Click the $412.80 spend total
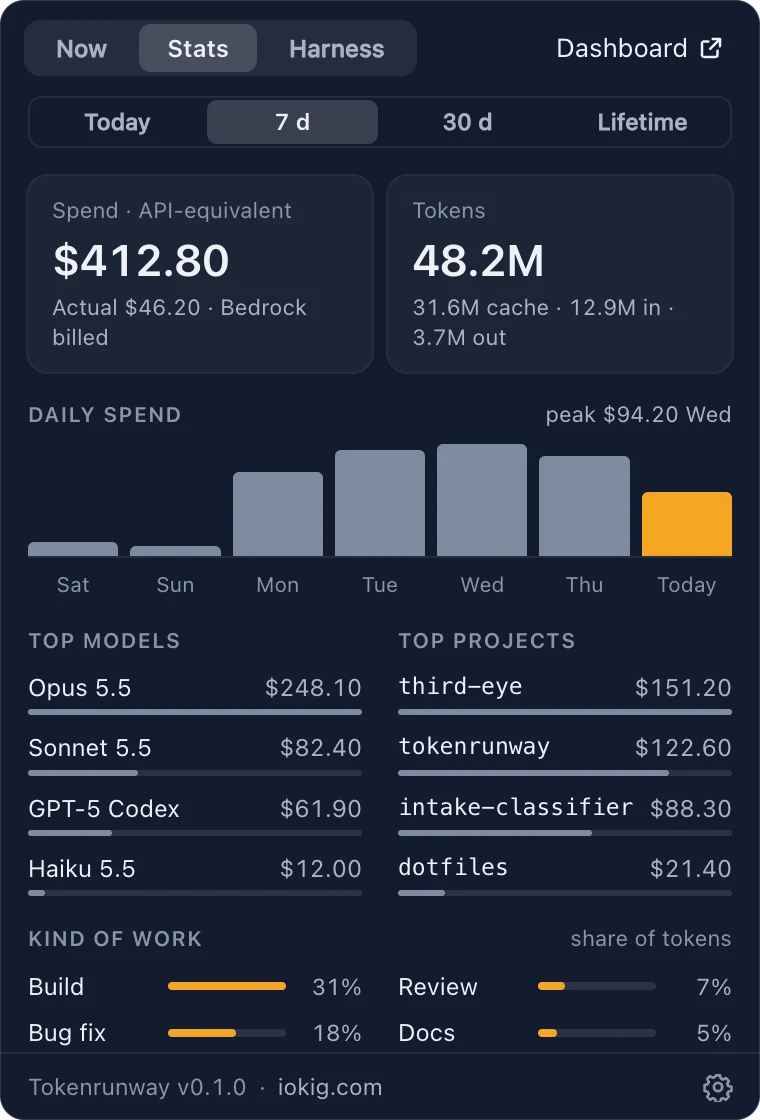The height and width of the screenshot is (1120, 760). pyautogui.click(x=141, y=260)
